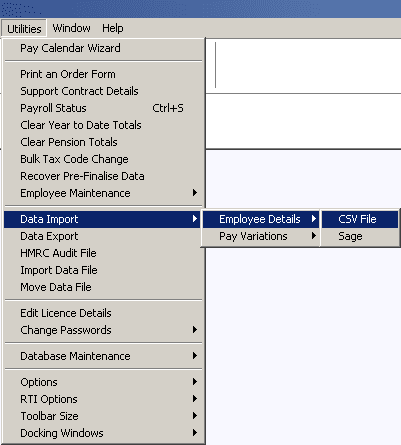The width and height of the screenshot is (401, 445).
Task: Expand the RTI Options submenu
Action: click(103, 399)
